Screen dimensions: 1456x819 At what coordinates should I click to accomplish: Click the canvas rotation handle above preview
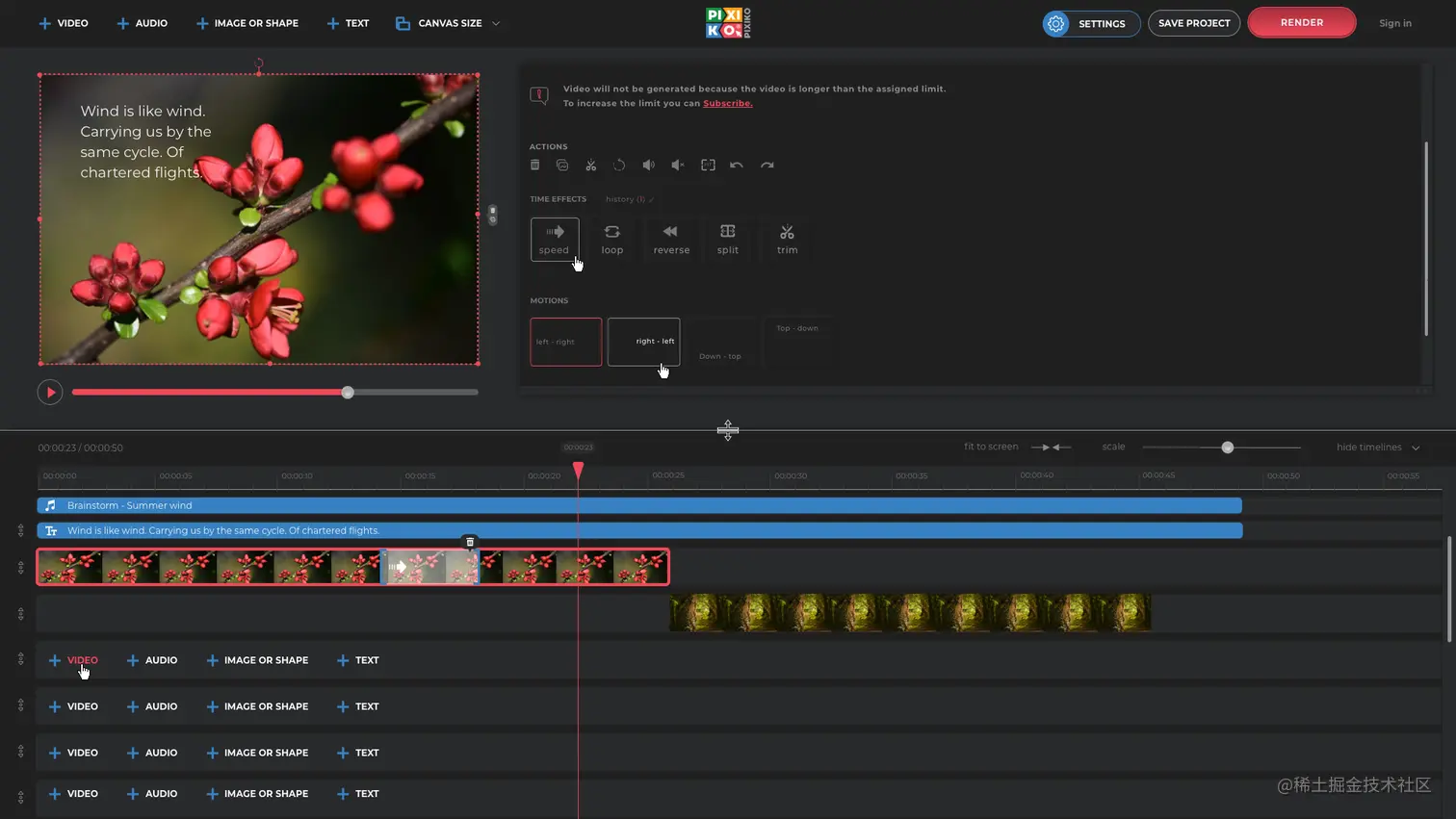click(259, 64)
